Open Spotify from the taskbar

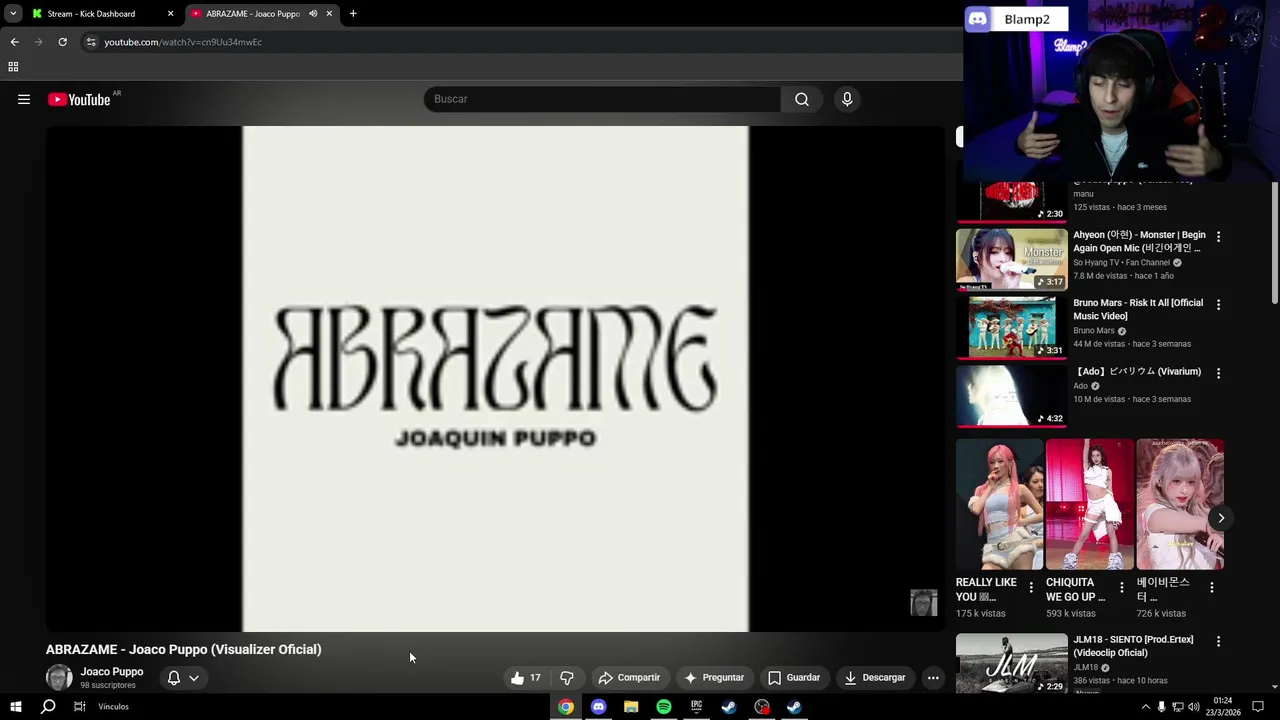click(x=664, y=707)
